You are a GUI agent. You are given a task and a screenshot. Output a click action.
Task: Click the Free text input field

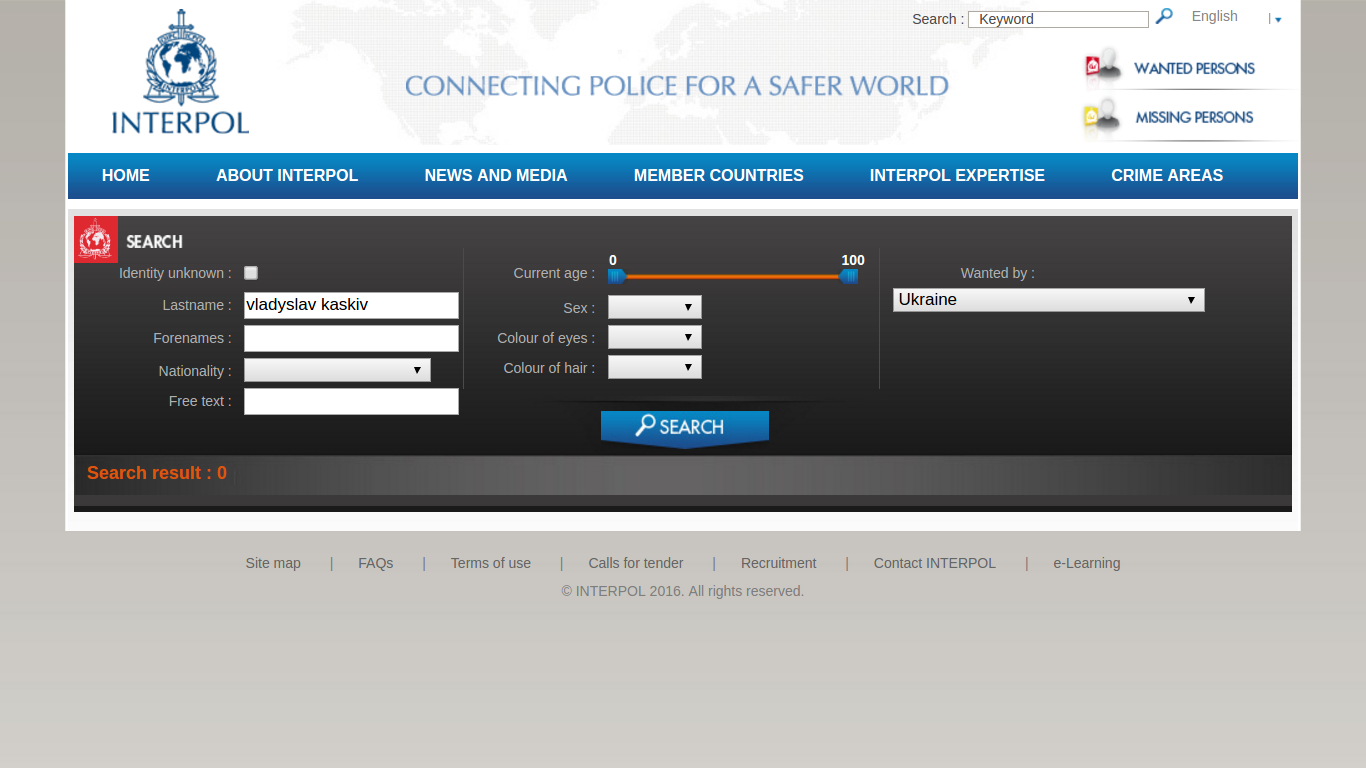click(351, 401)
